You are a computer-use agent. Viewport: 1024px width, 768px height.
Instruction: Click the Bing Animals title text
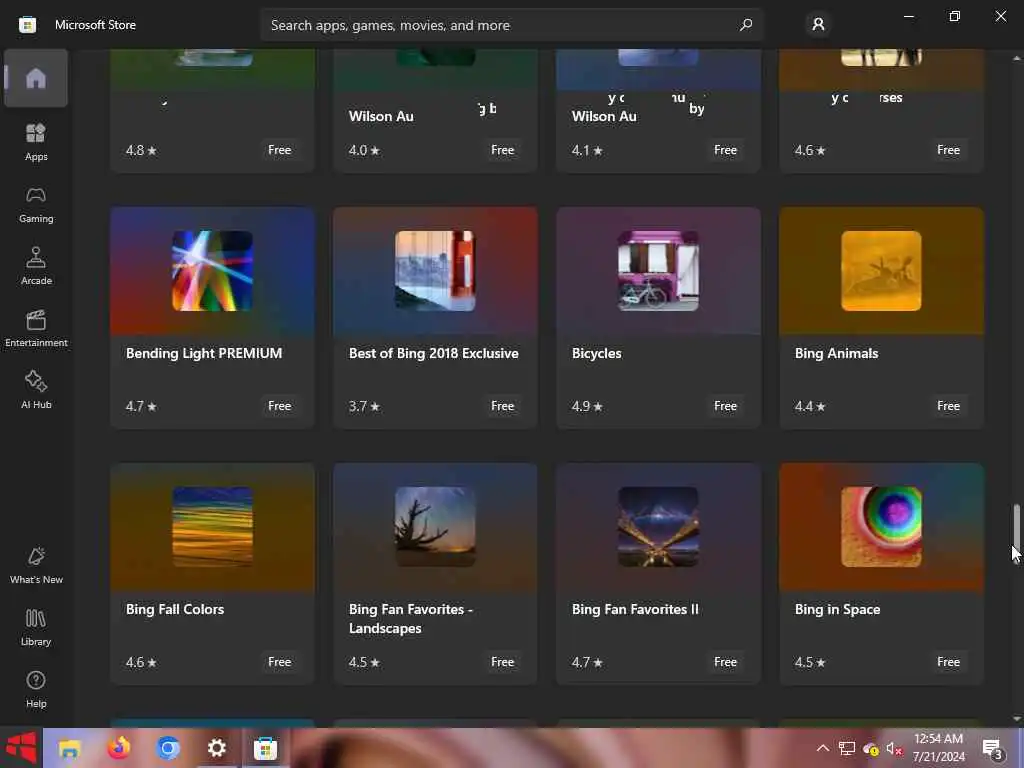[x=837, y=353]
